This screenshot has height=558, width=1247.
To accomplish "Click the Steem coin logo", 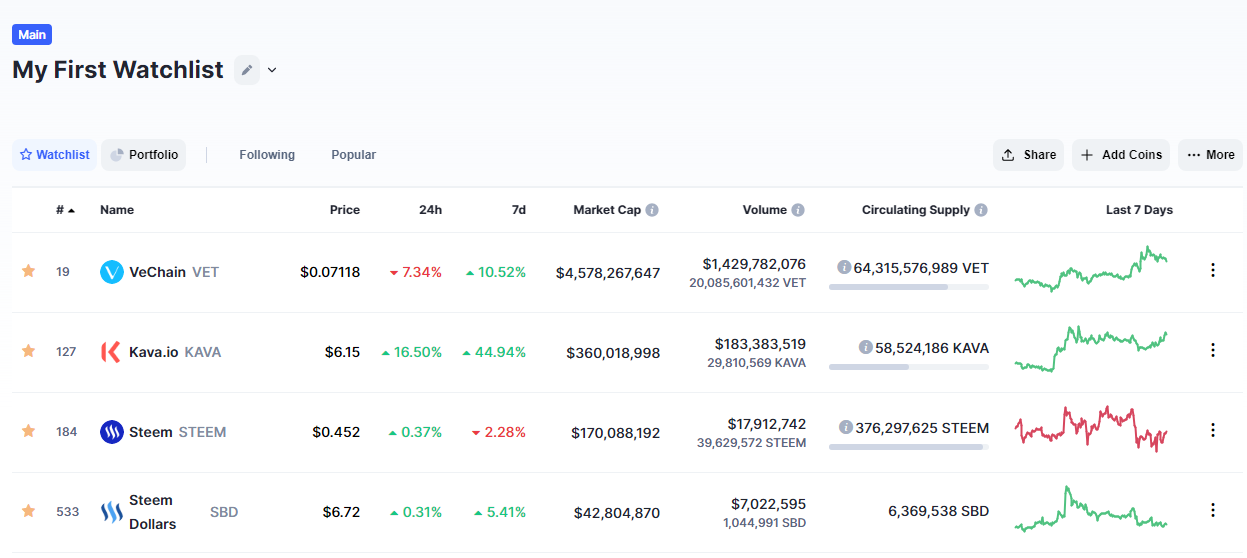I will (112, 432).
